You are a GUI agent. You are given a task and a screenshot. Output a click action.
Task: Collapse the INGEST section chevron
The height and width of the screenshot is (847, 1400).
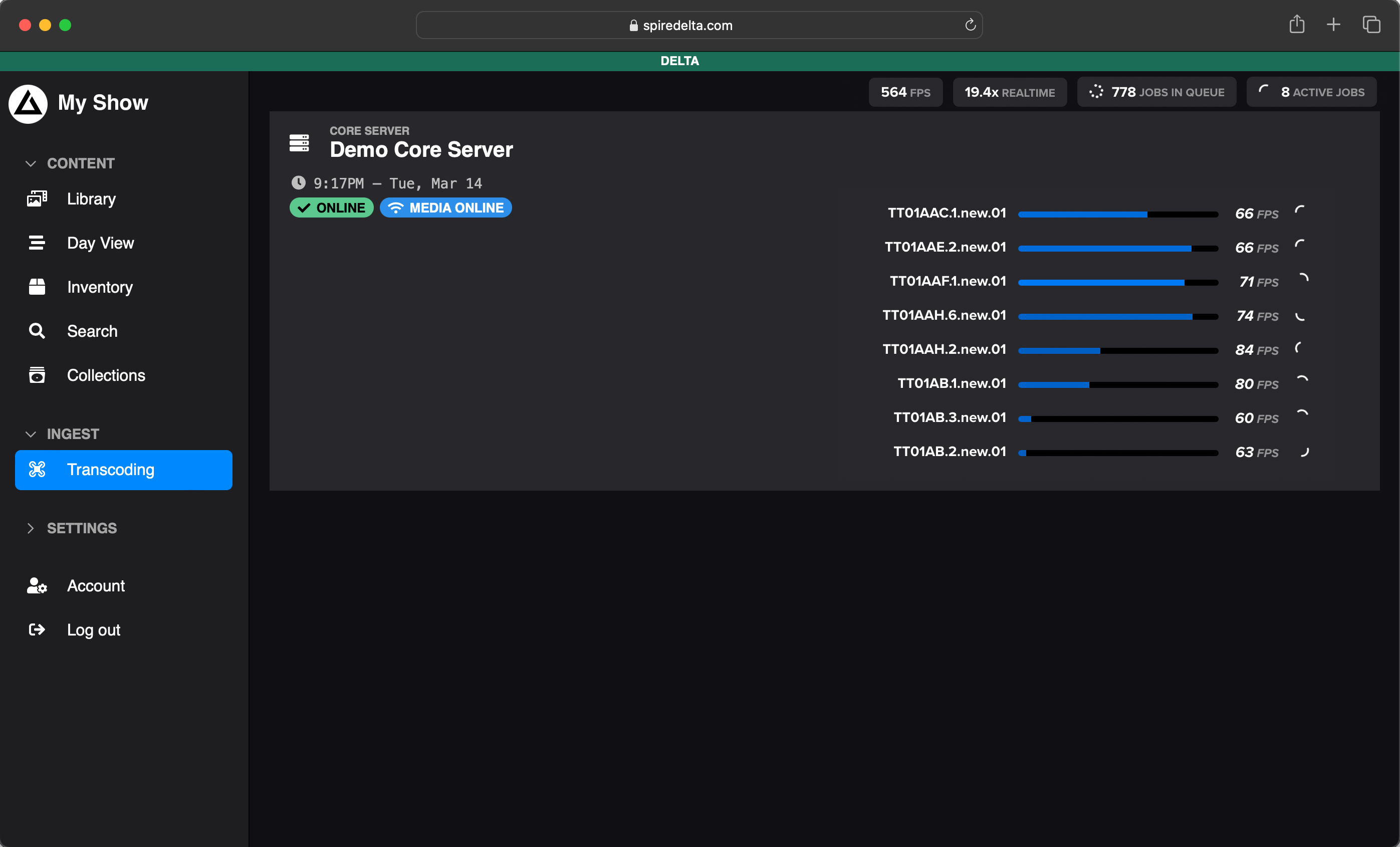[31, 435]
